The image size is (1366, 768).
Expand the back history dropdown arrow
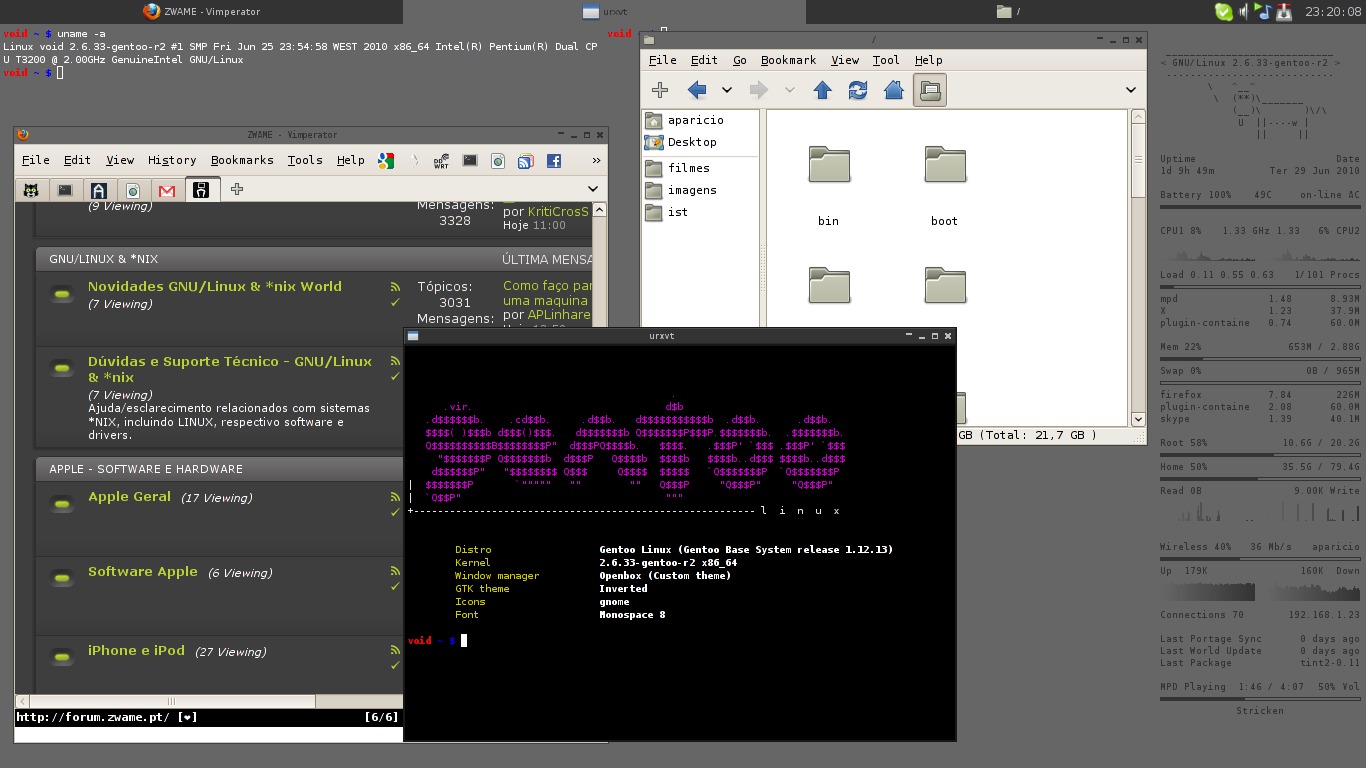coord(727,90)
